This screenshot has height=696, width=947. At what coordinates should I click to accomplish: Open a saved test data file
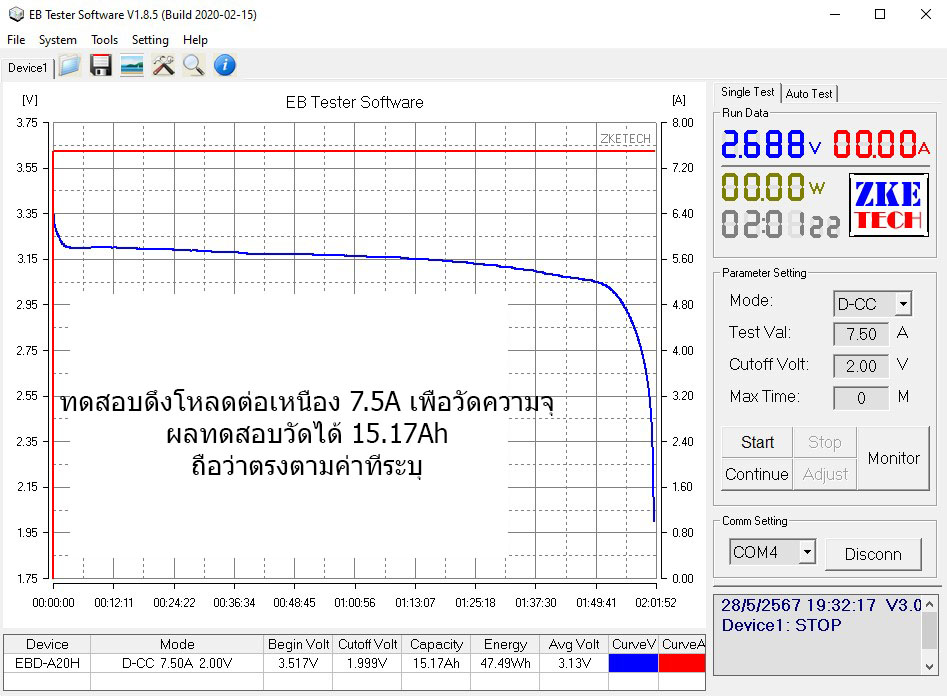tap(68, 65)
